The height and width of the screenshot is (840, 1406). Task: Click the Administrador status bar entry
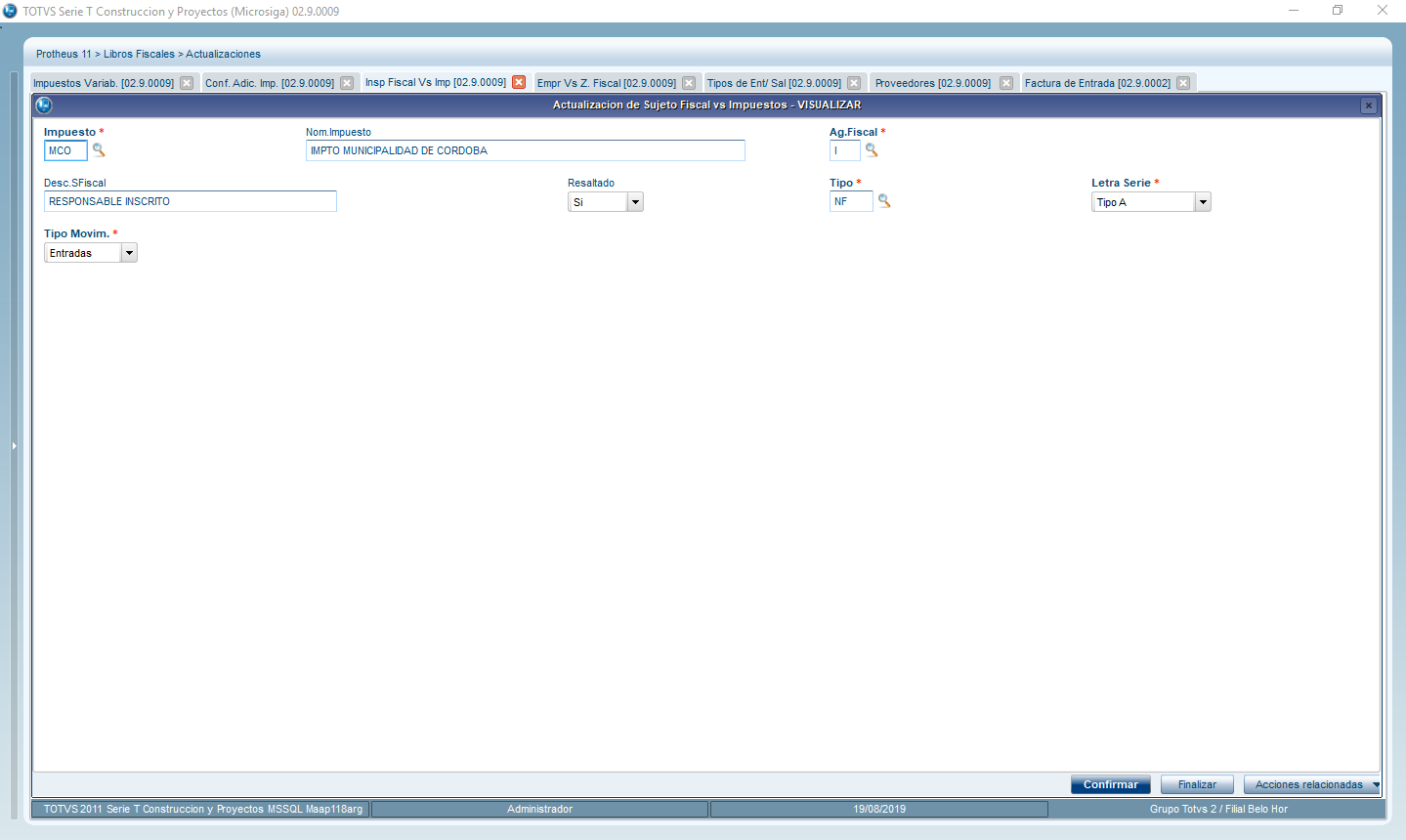tap(539, 809)
